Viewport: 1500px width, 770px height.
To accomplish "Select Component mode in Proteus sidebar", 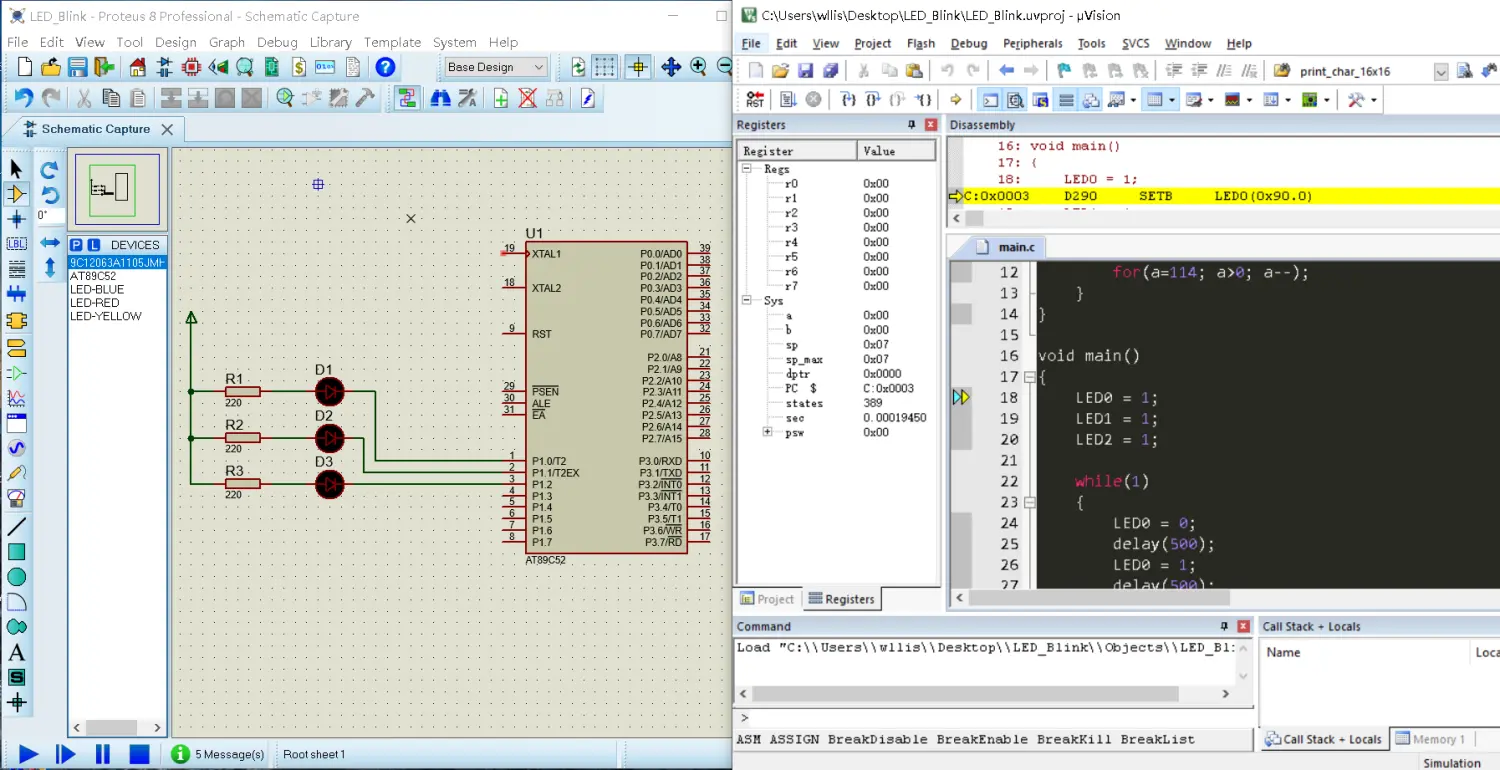I will (x=16, y=194).
